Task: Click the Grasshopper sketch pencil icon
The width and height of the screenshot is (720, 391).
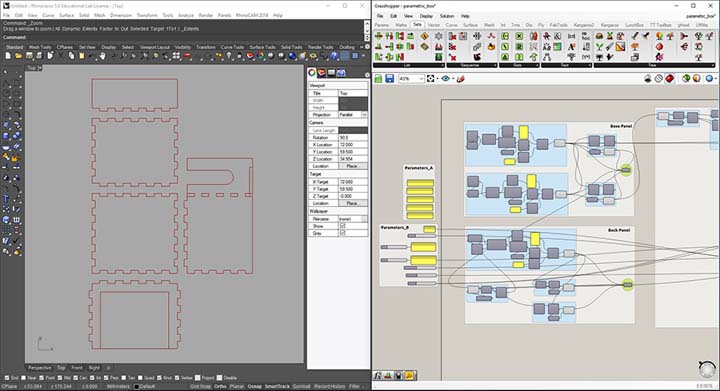Action: [461, 79]
